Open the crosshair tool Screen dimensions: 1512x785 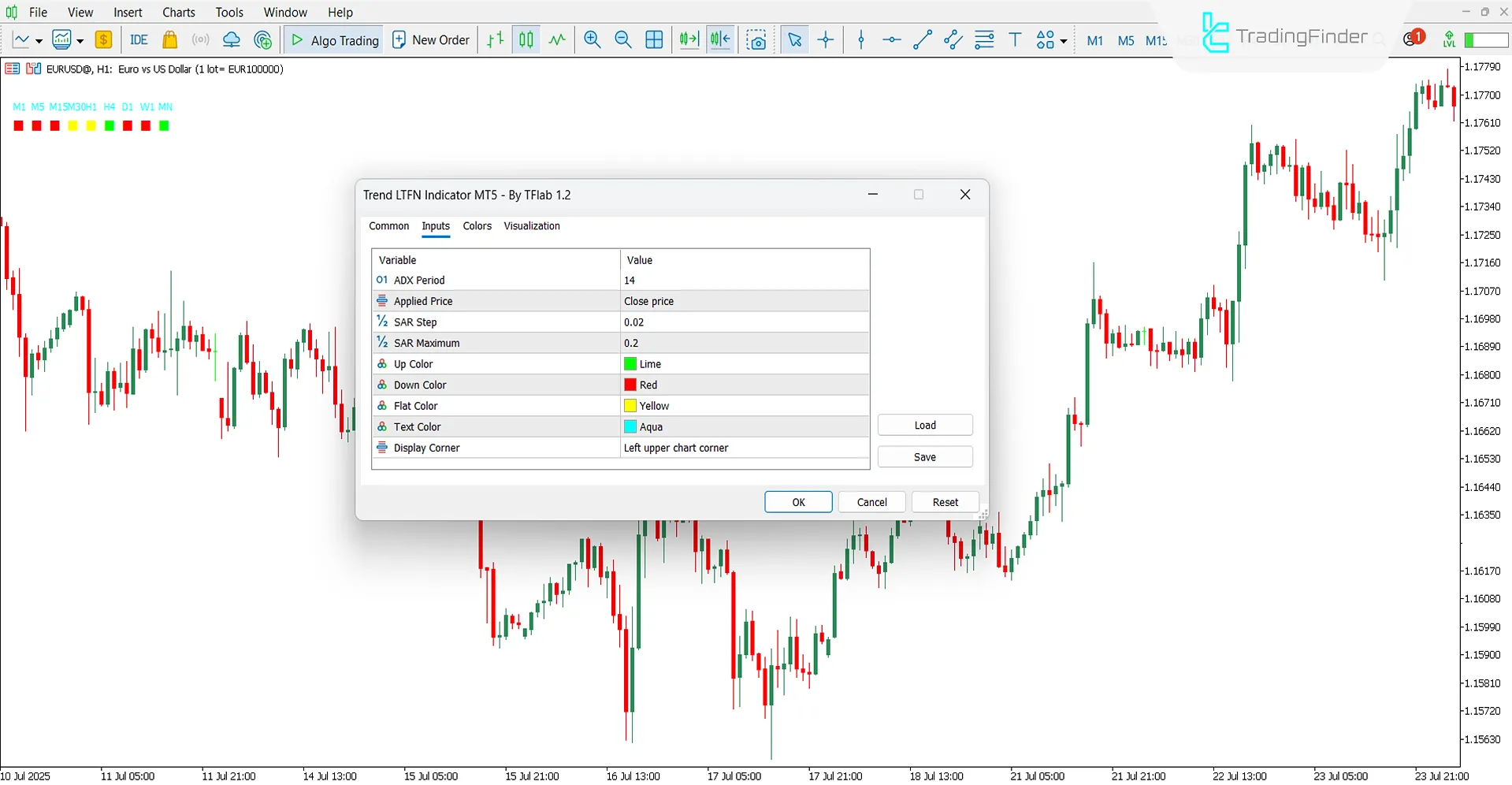click(x=825, y=39)
